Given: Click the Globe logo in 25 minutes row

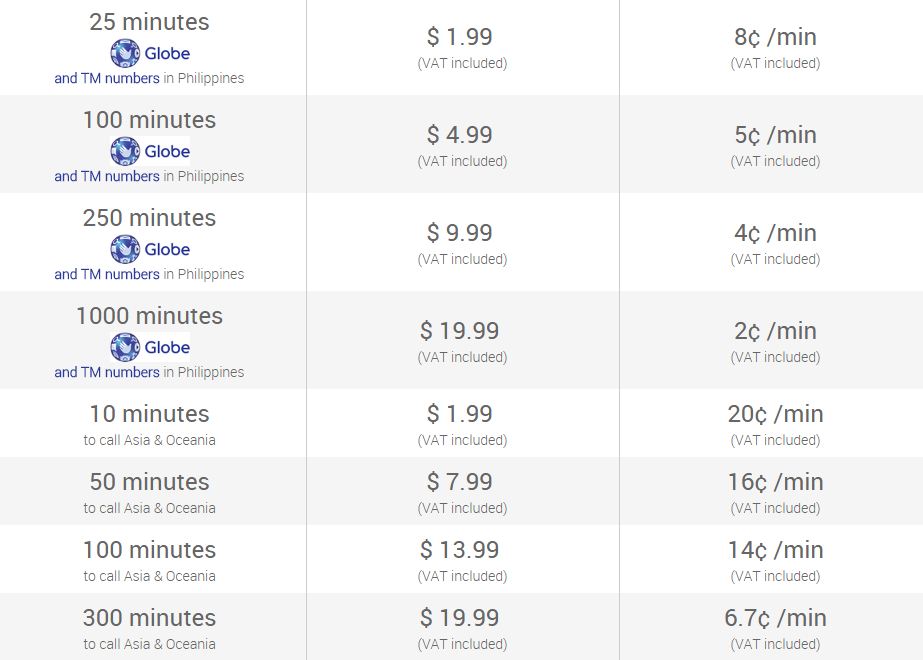Looking at the screenshot, I should (x=150, y=53).
